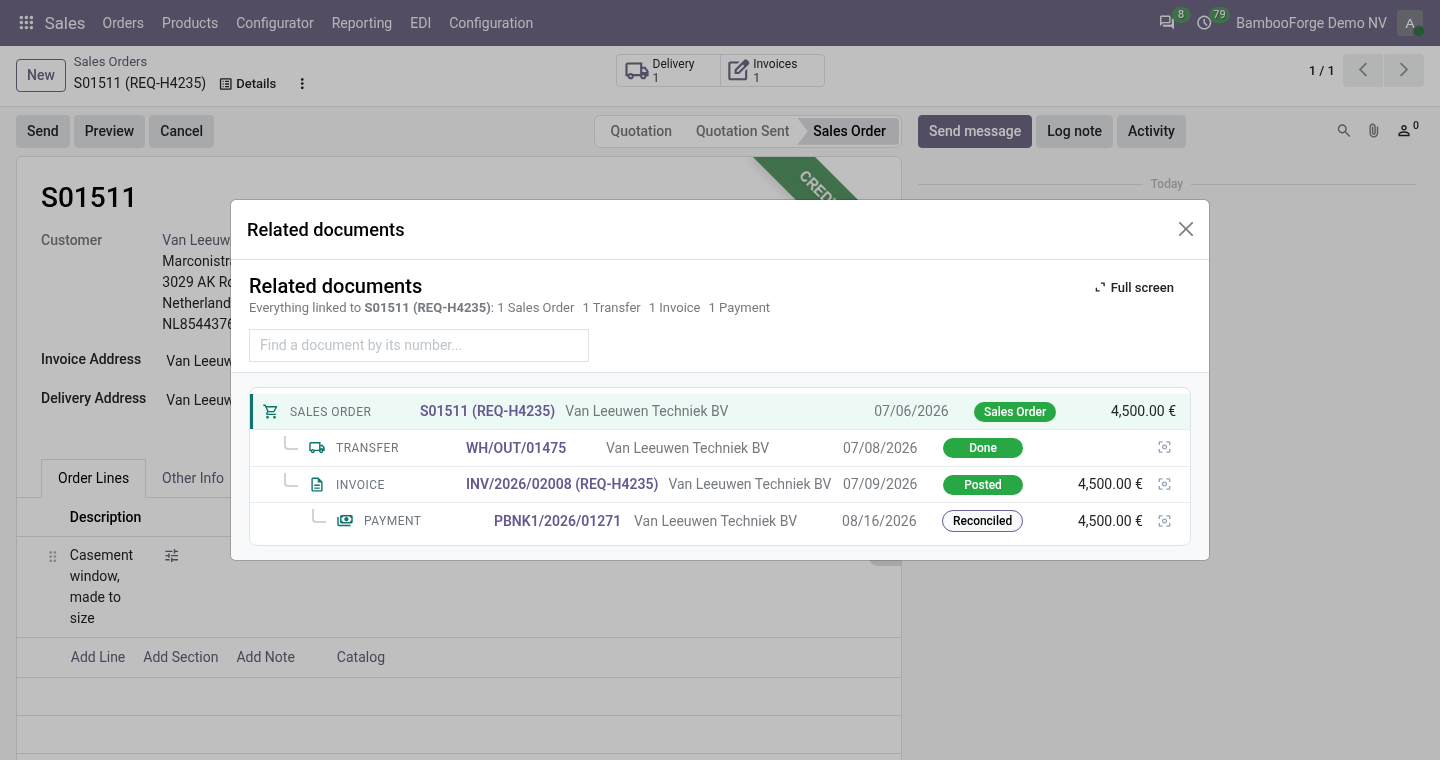Open the Configuration menu
The image size is (1440, 760).
491,23
